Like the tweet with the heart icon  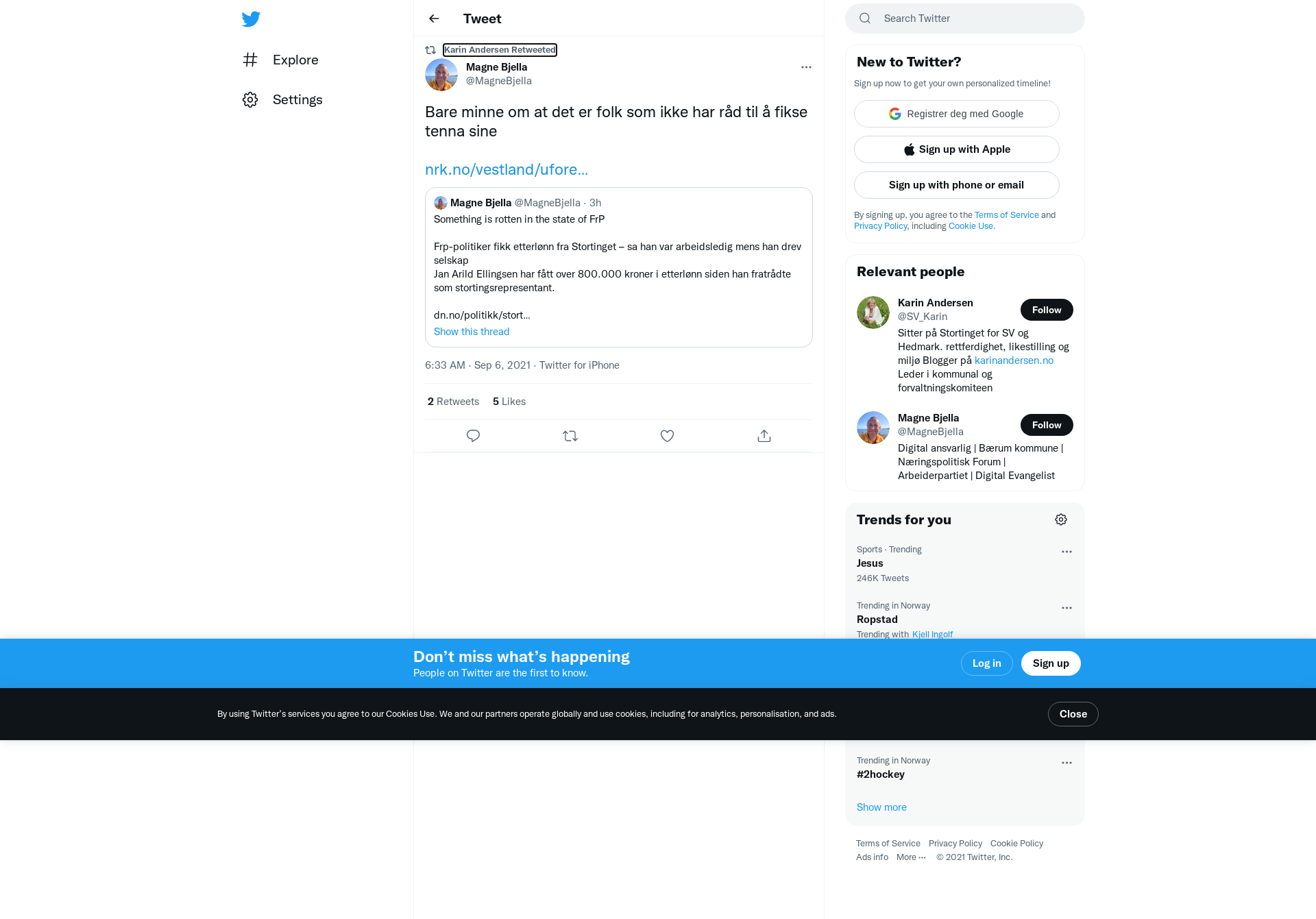coord(667,436)
